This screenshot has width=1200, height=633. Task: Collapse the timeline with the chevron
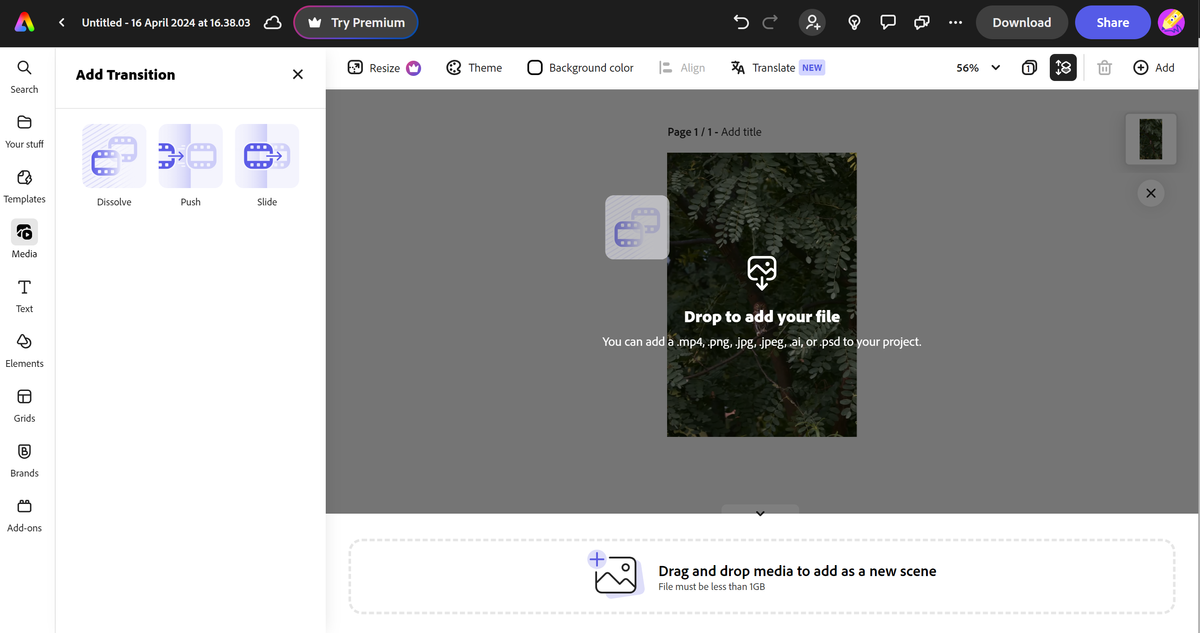[x=760, y=513]
